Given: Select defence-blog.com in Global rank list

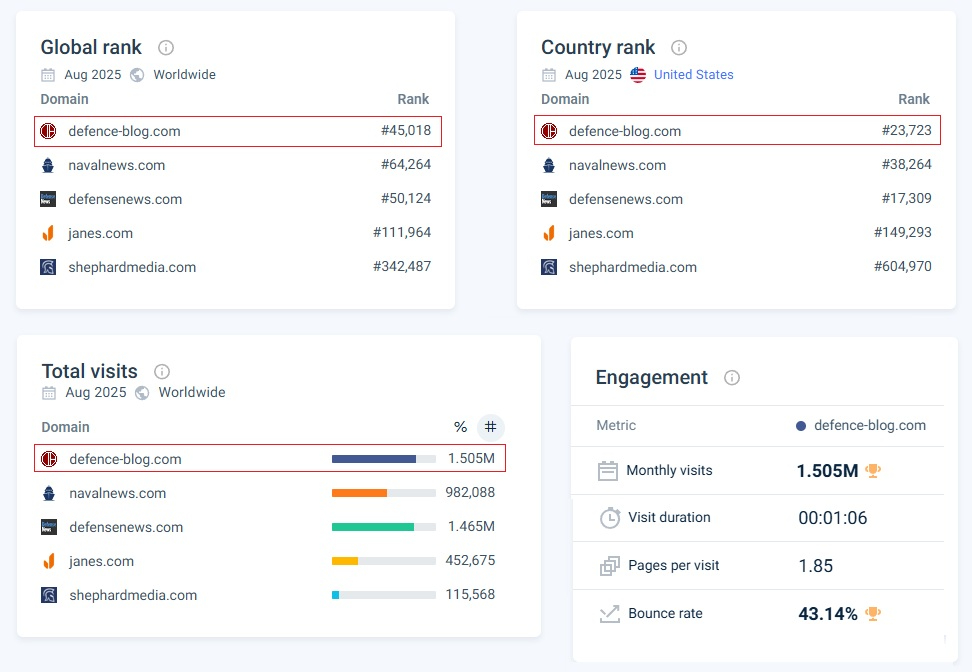Looking at the screenshot, I should click(124, 131).
